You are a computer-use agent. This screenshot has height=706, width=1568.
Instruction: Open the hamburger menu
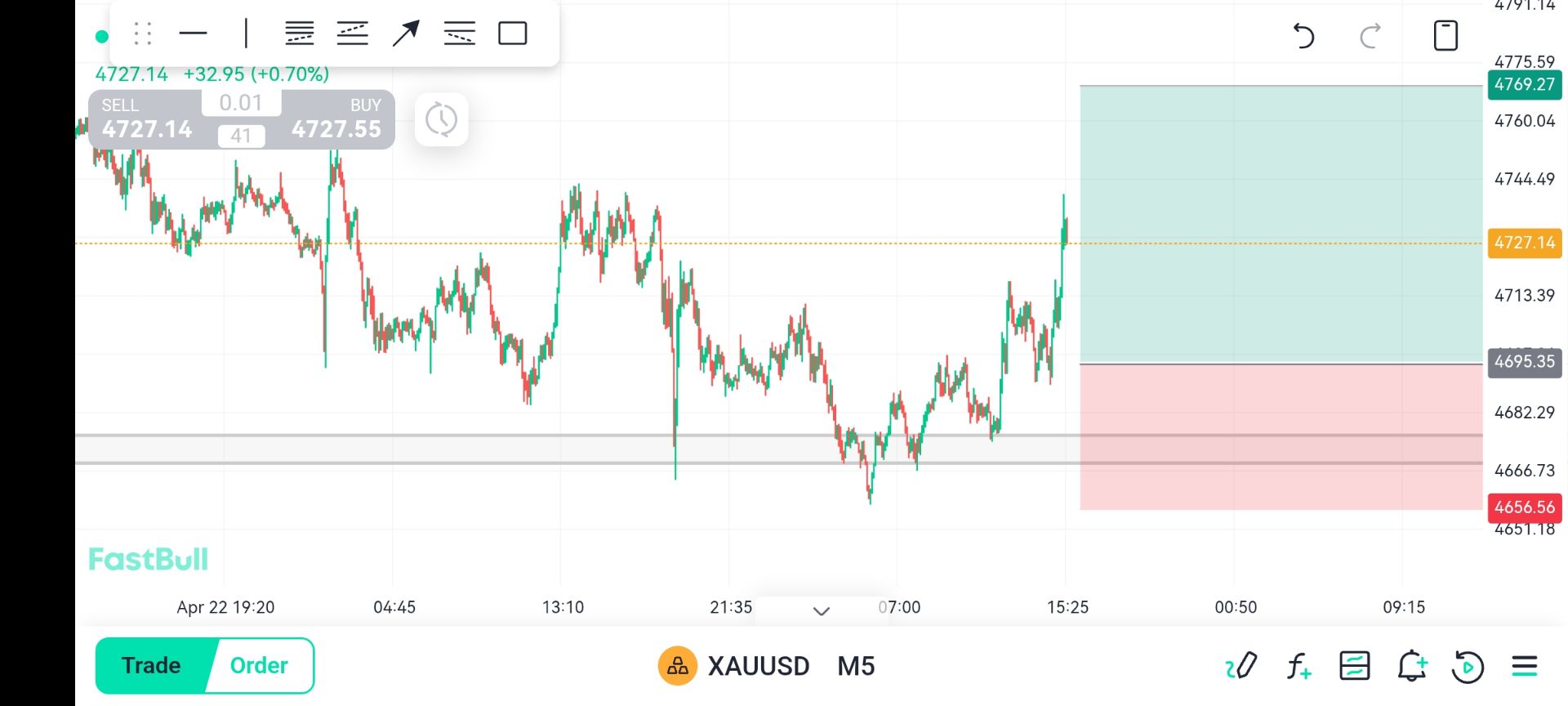pos(1524,666)
